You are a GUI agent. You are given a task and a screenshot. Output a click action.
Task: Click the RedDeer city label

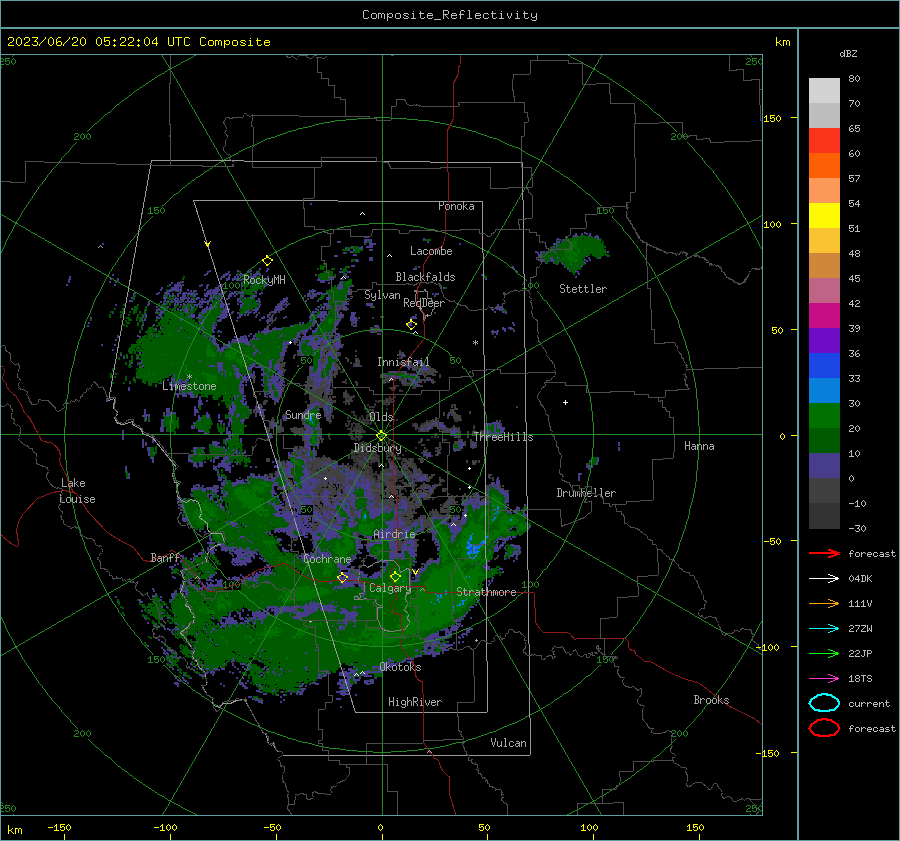424,303
